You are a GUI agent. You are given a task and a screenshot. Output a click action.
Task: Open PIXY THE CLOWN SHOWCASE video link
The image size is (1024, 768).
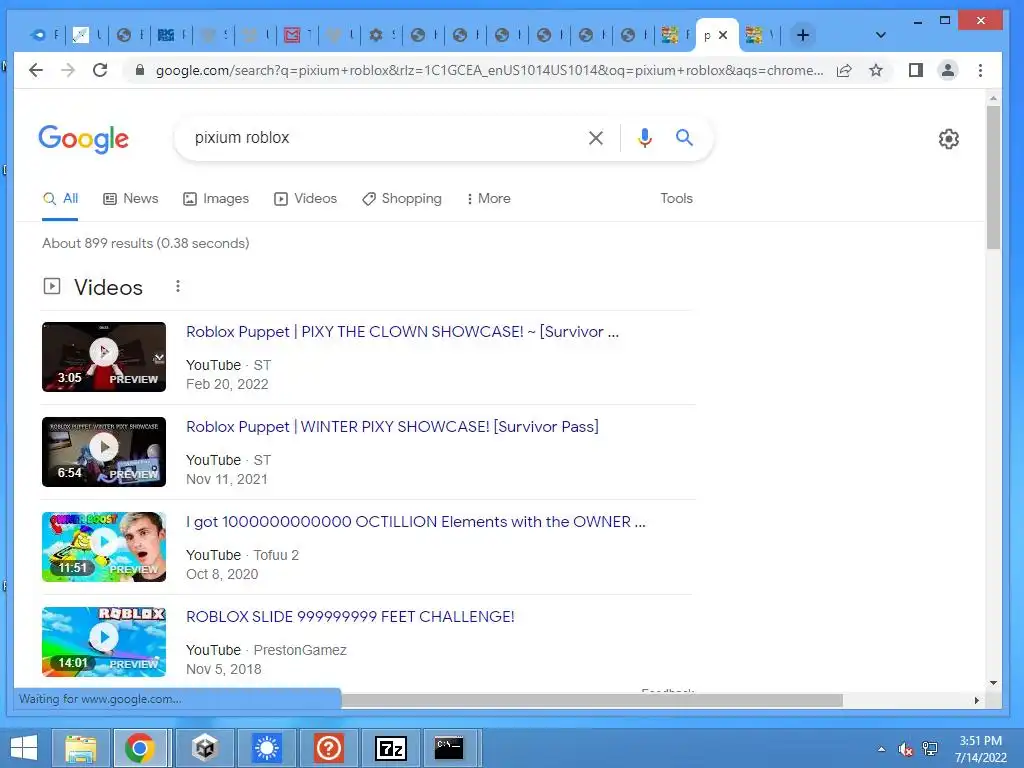[x=402, y=332]
